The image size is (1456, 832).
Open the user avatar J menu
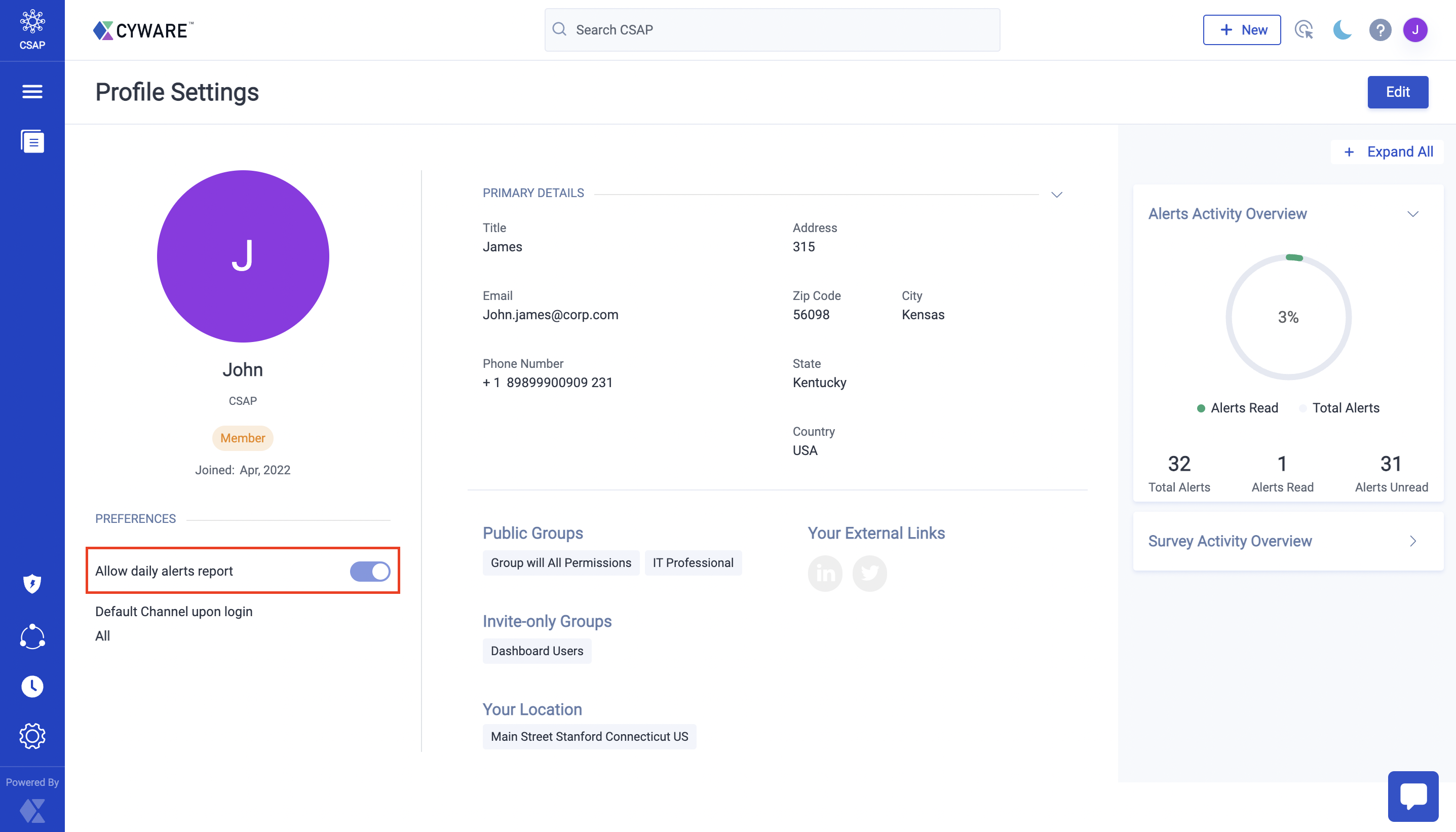1414,30
